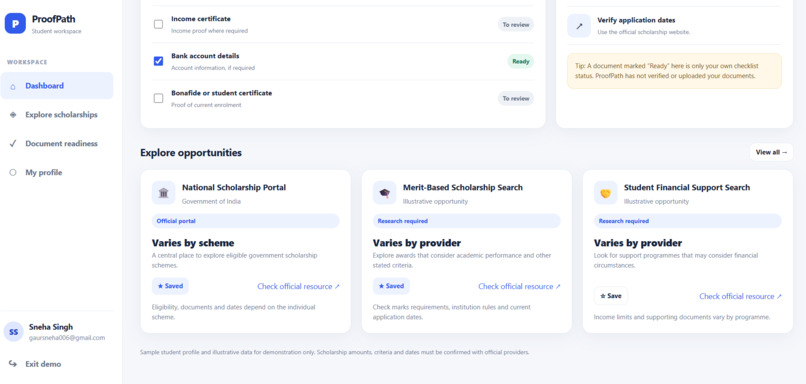Click the Exit demo arrow icon
Viewport: 806px width, 384px height.
tap(13, 364)
